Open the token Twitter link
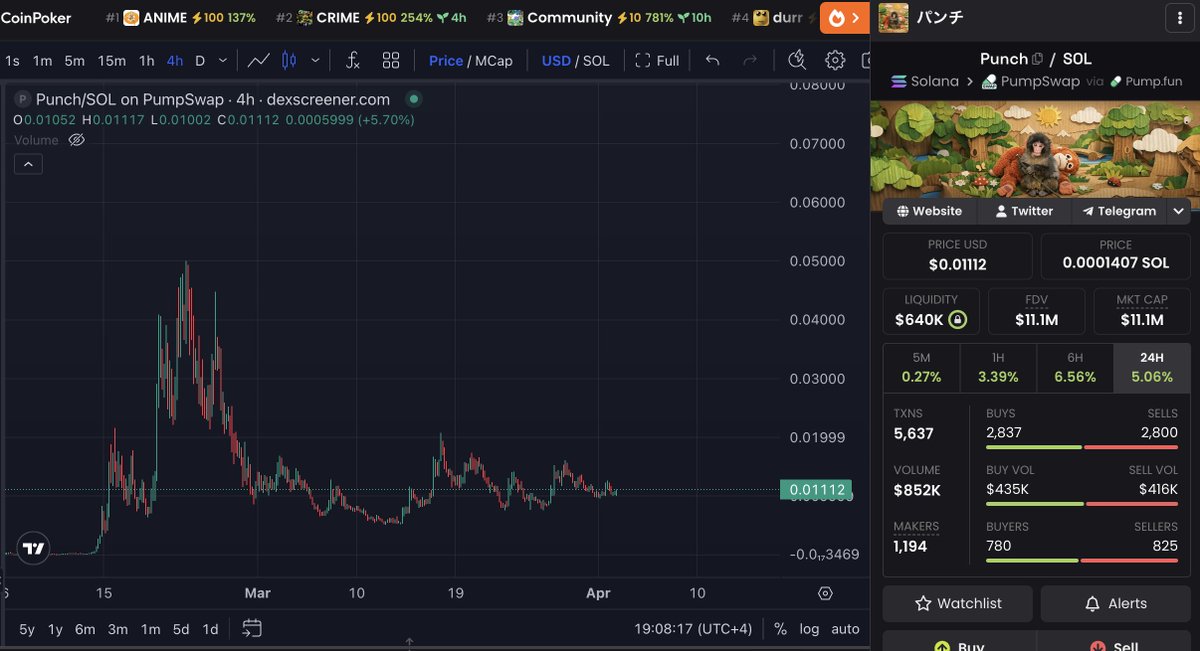This screenshot has width=1200, height=651. (1024, 211)
